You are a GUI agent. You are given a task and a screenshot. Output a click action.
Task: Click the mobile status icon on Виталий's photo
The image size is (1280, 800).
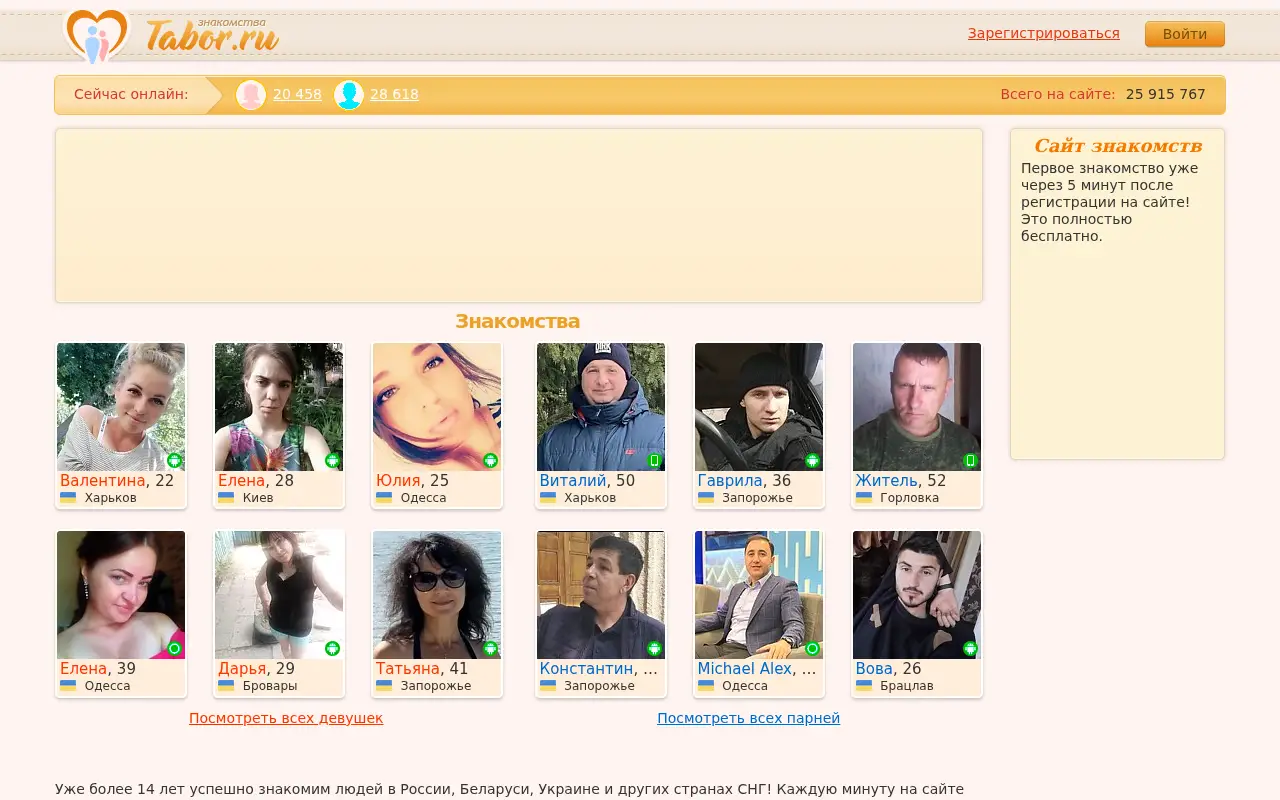655,460
